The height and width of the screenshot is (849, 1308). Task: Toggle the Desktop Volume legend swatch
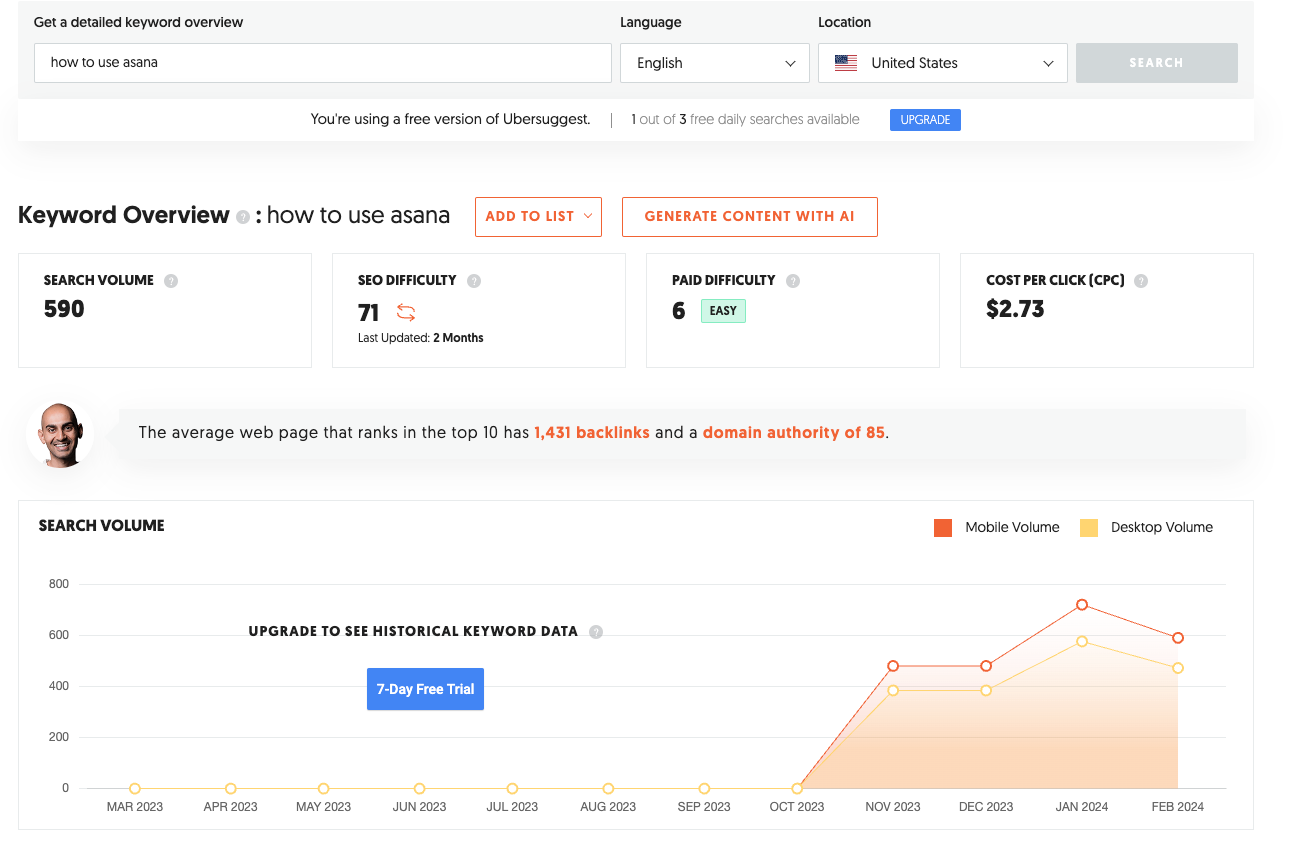click(1089, 528)
